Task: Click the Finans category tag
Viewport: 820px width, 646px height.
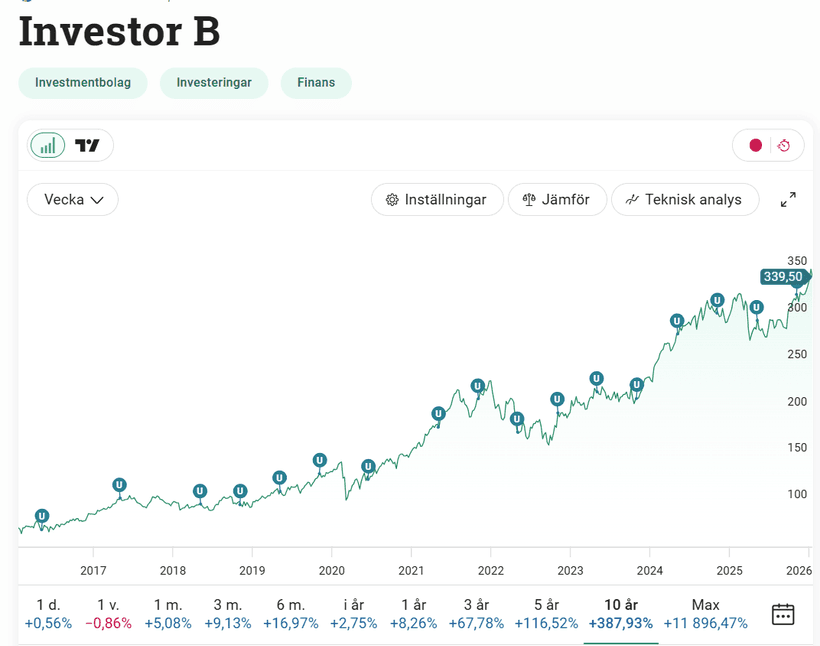Action: pyautogui.click(x=316, y=82)
